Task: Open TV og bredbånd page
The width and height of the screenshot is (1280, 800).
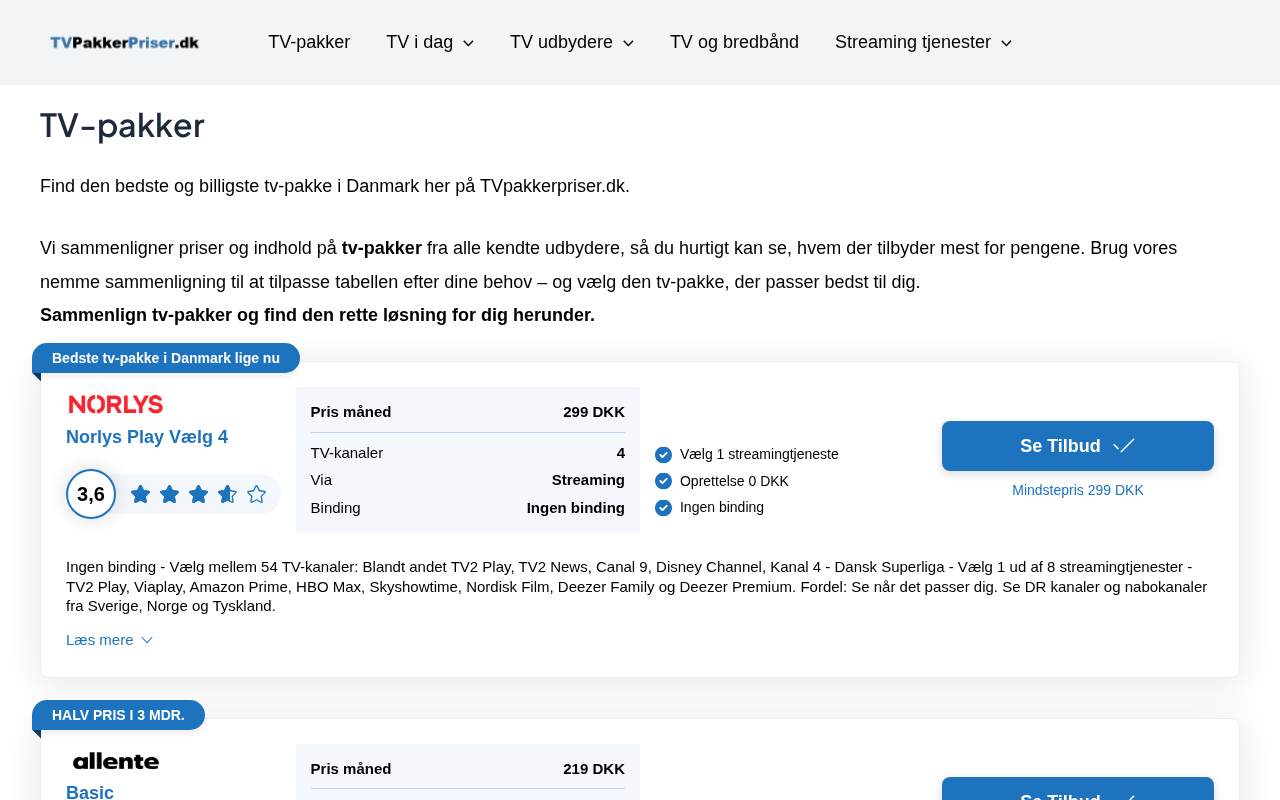Action: tap(734, 42)
